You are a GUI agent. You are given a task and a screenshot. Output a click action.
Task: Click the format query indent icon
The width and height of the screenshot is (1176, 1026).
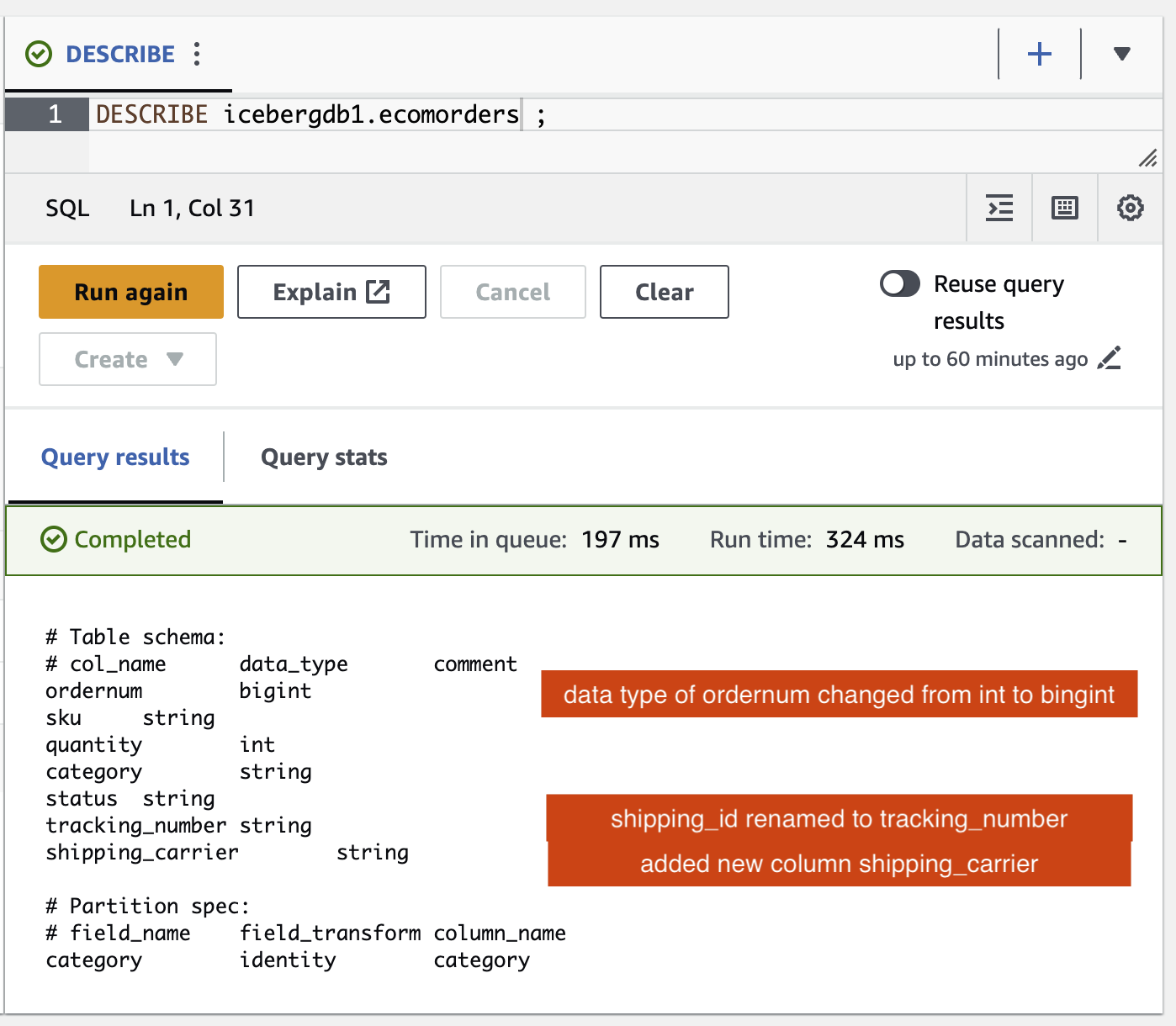999,208
